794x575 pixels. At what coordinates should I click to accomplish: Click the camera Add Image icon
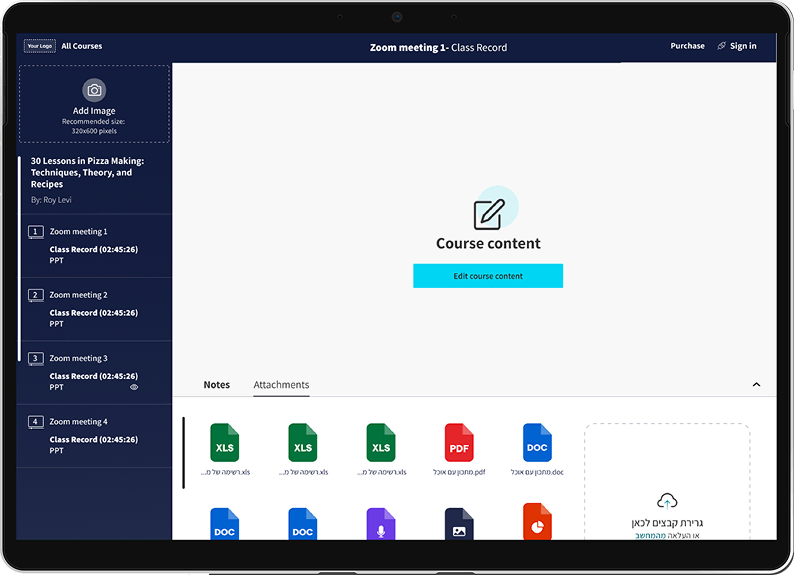(x=94, y=90)
